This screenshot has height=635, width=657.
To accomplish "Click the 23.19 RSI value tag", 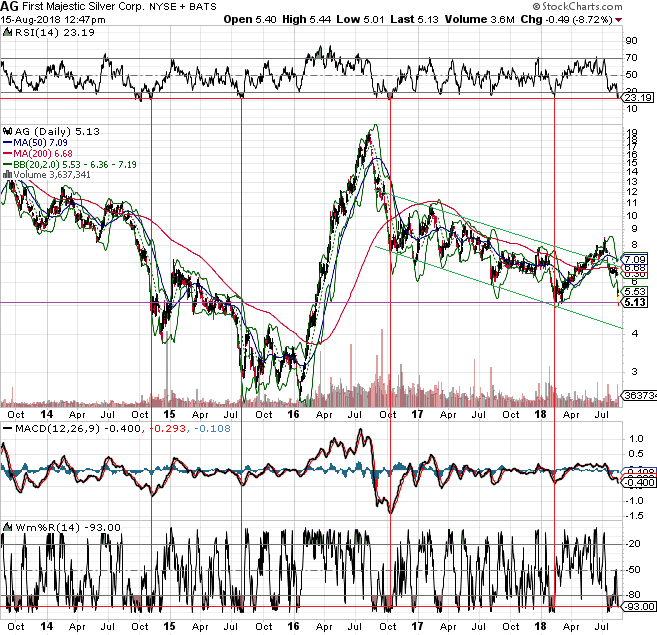I will pyautogui.click(x=637, y=98).
